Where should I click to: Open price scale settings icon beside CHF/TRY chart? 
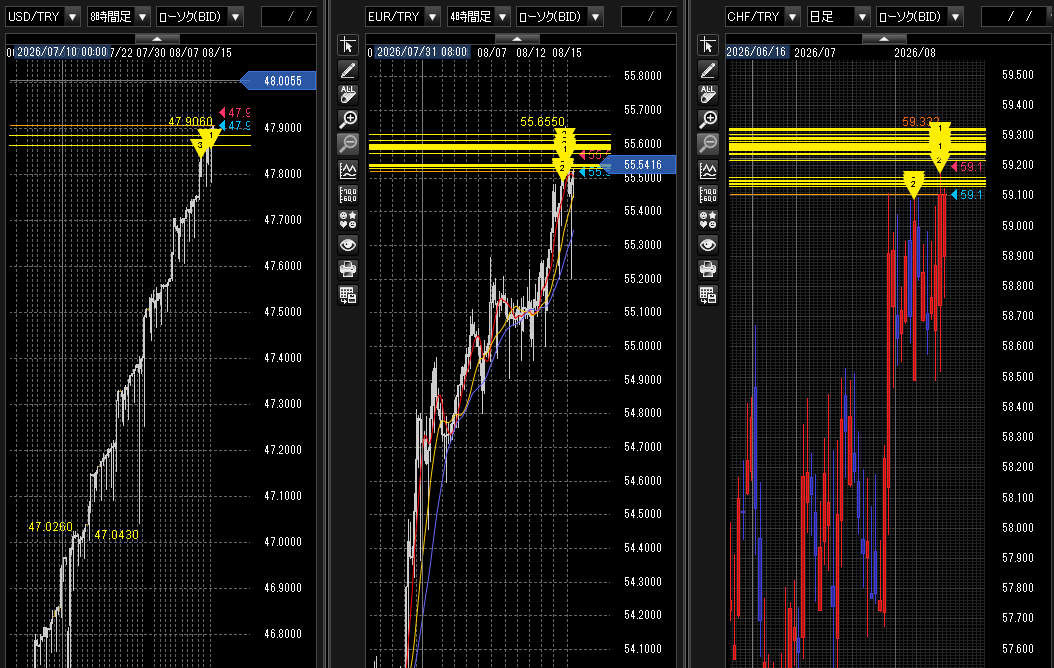(708, 195)
